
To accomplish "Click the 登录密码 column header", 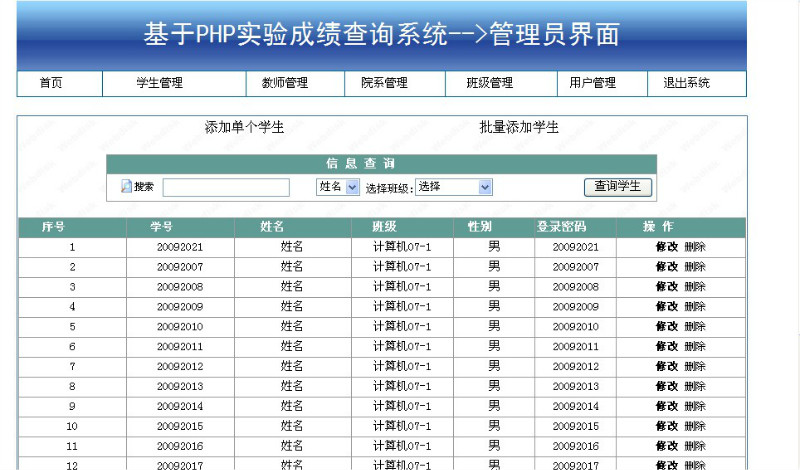I will [561, 227].
